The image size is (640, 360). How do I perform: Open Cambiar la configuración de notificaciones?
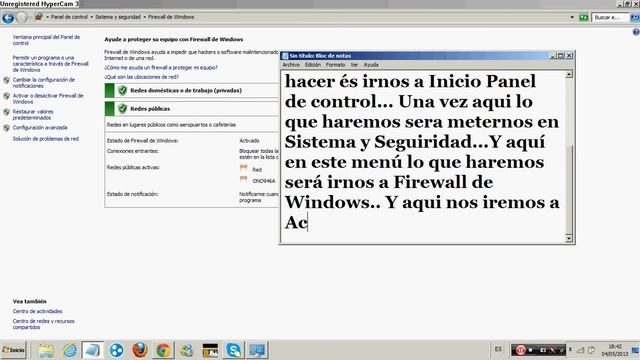(44, 83)
